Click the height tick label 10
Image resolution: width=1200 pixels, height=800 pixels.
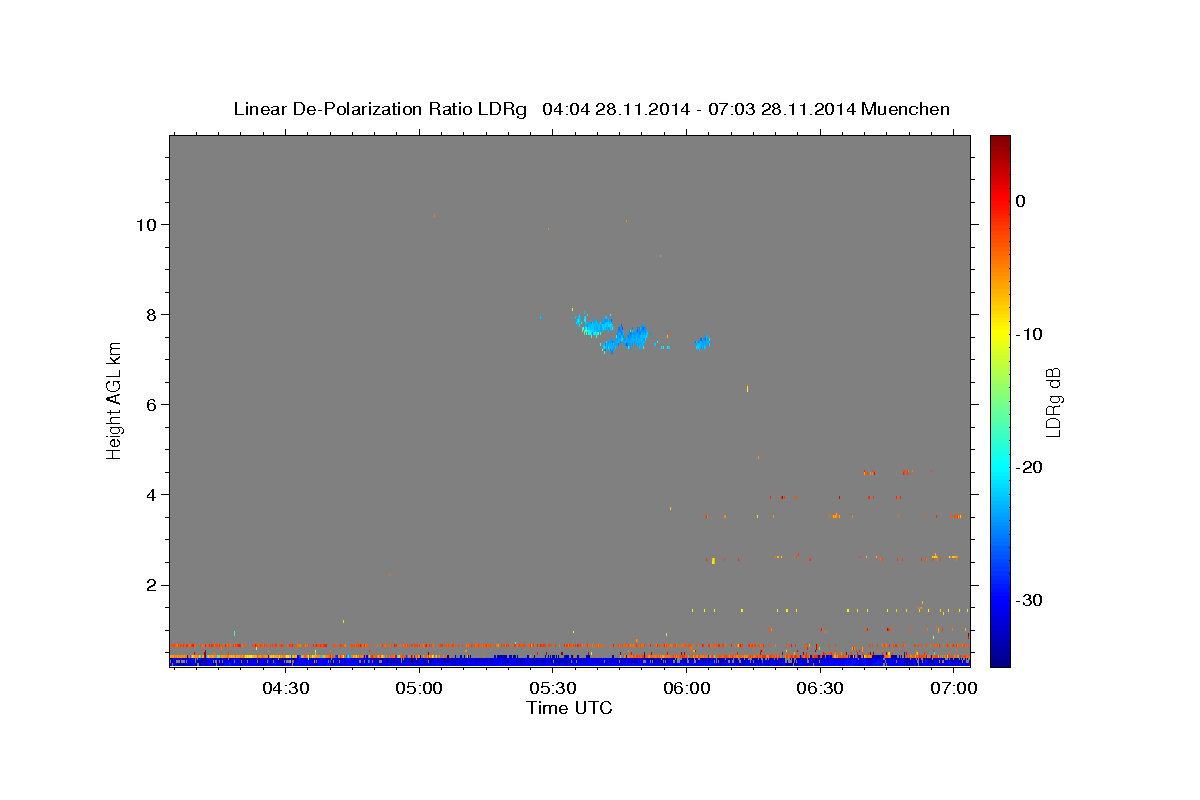[148, 224]
